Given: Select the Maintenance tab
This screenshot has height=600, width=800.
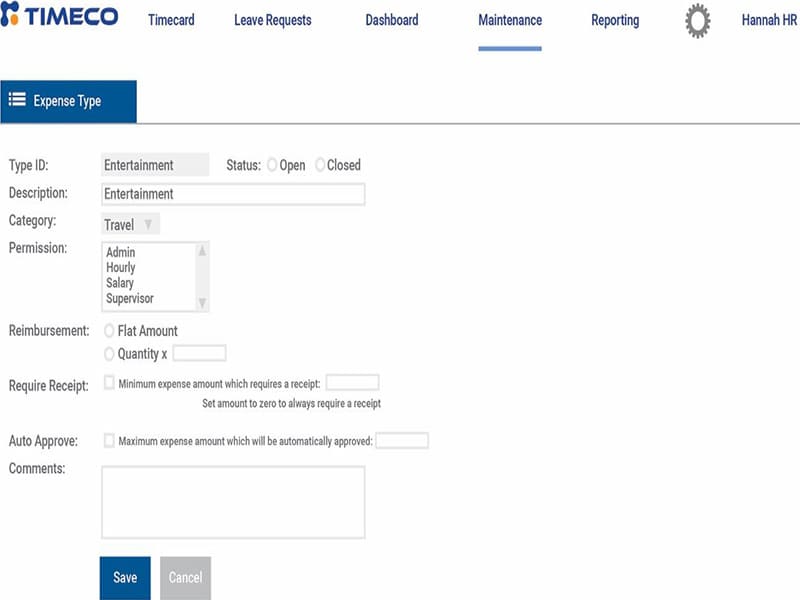Looking at the screenshot, I should (x=510, y=20).
